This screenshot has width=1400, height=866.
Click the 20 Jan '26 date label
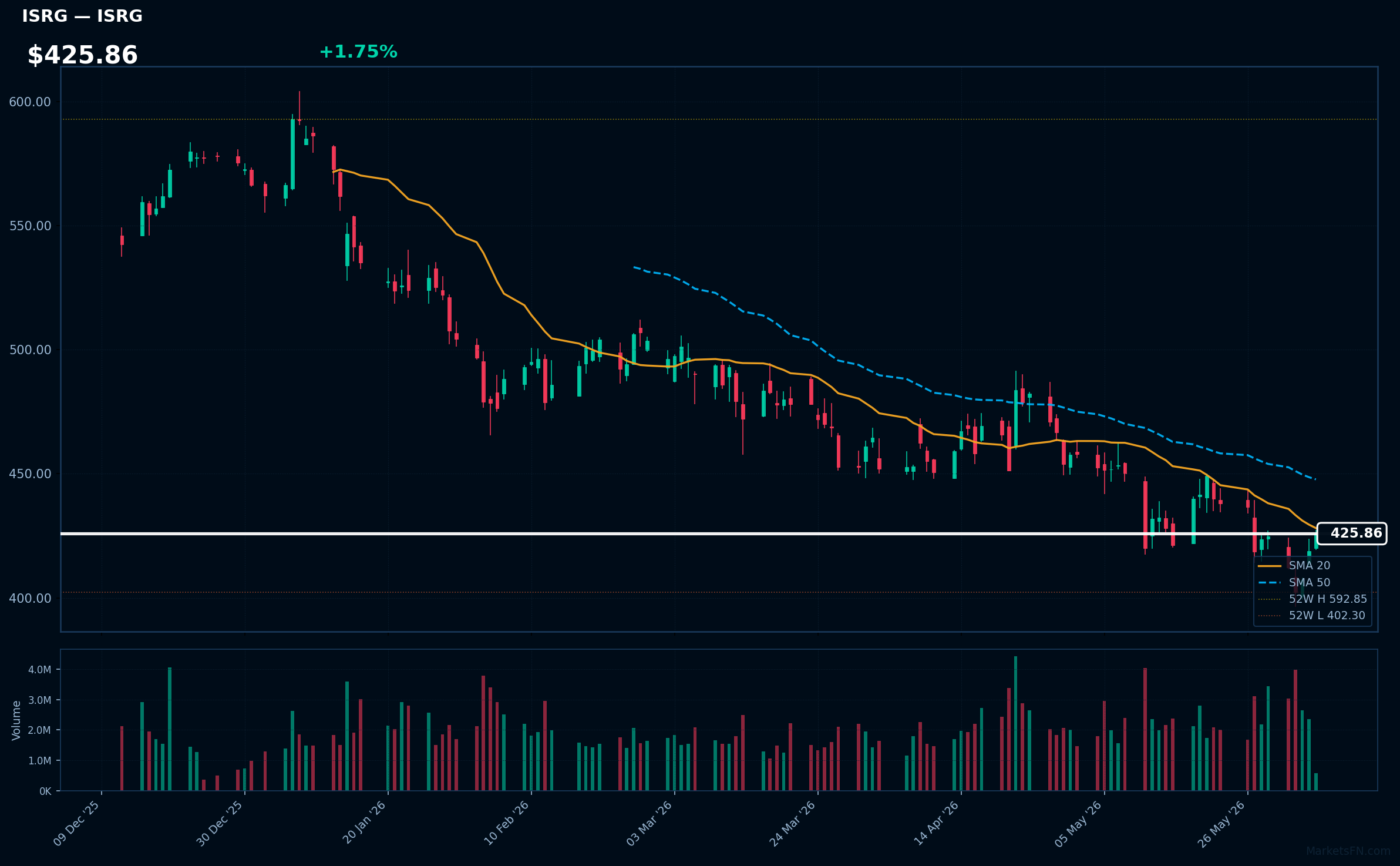tap(364, 823)
